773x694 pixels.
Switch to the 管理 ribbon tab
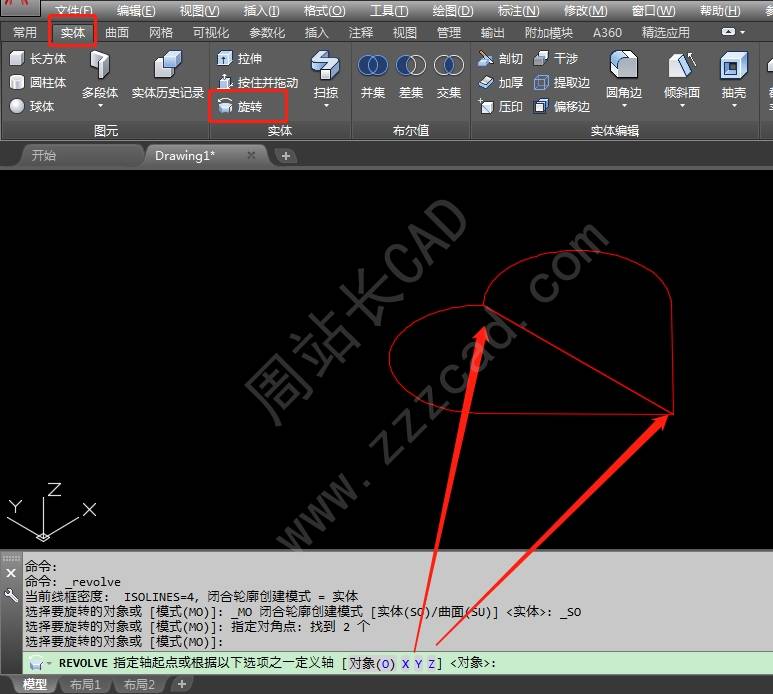pos(449,33)
